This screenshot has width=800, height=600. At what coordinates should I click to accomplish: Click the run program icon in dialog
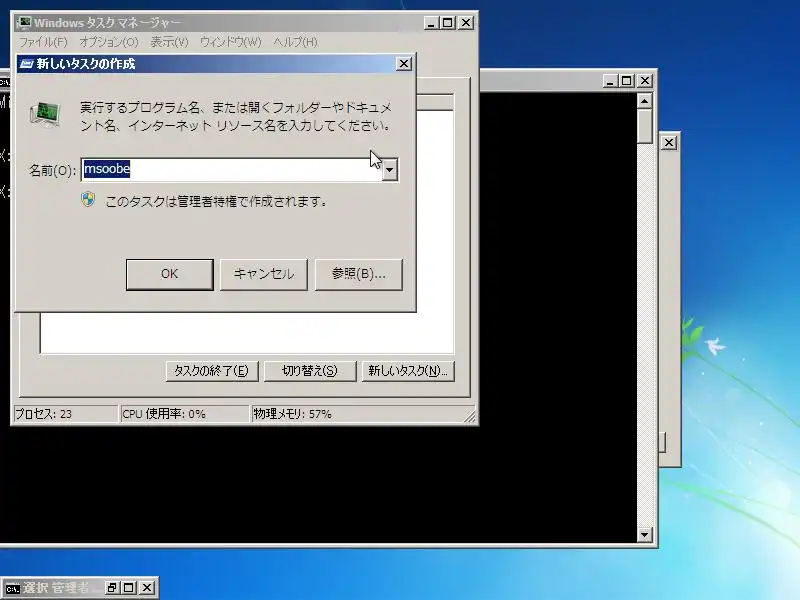coord(45,115)
